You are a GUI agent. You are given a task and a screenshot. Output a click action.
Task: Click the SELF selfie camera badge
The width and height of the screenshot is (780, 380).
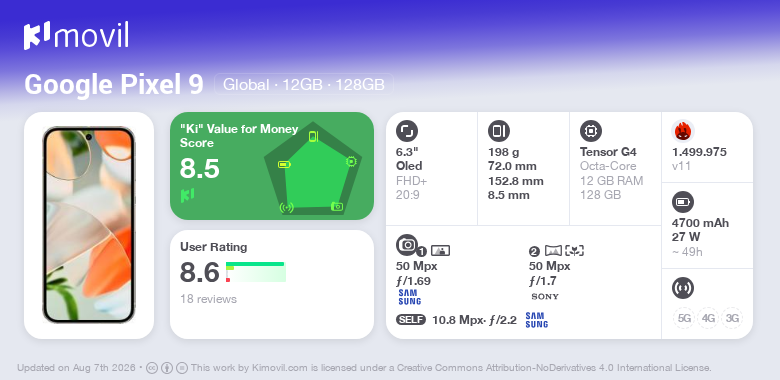click(x=411, y=320)
